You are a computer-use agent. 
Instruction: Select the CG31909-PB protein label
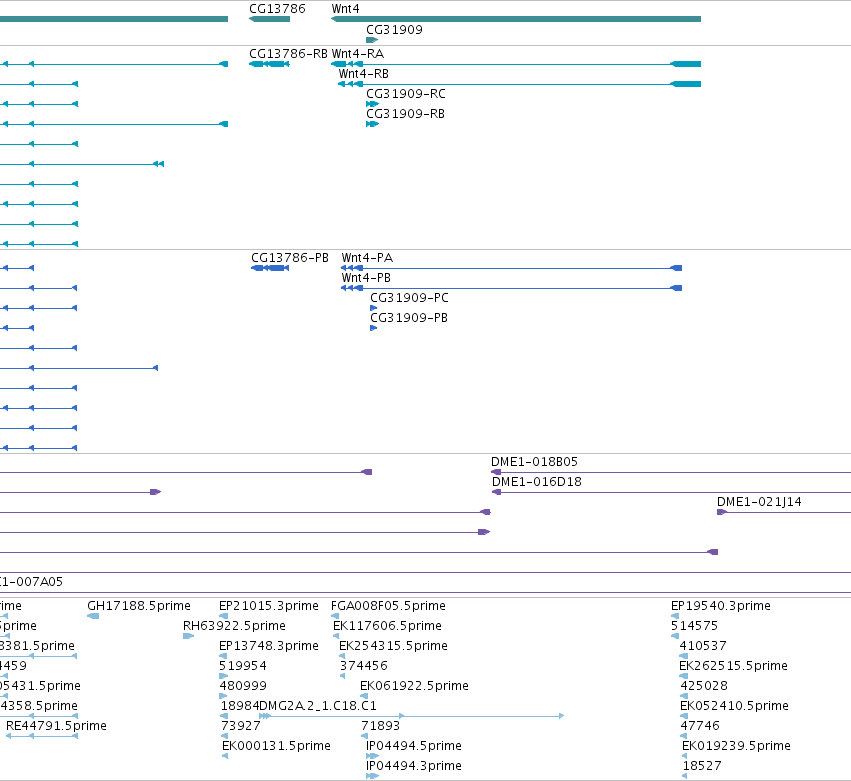coord(409,318)
